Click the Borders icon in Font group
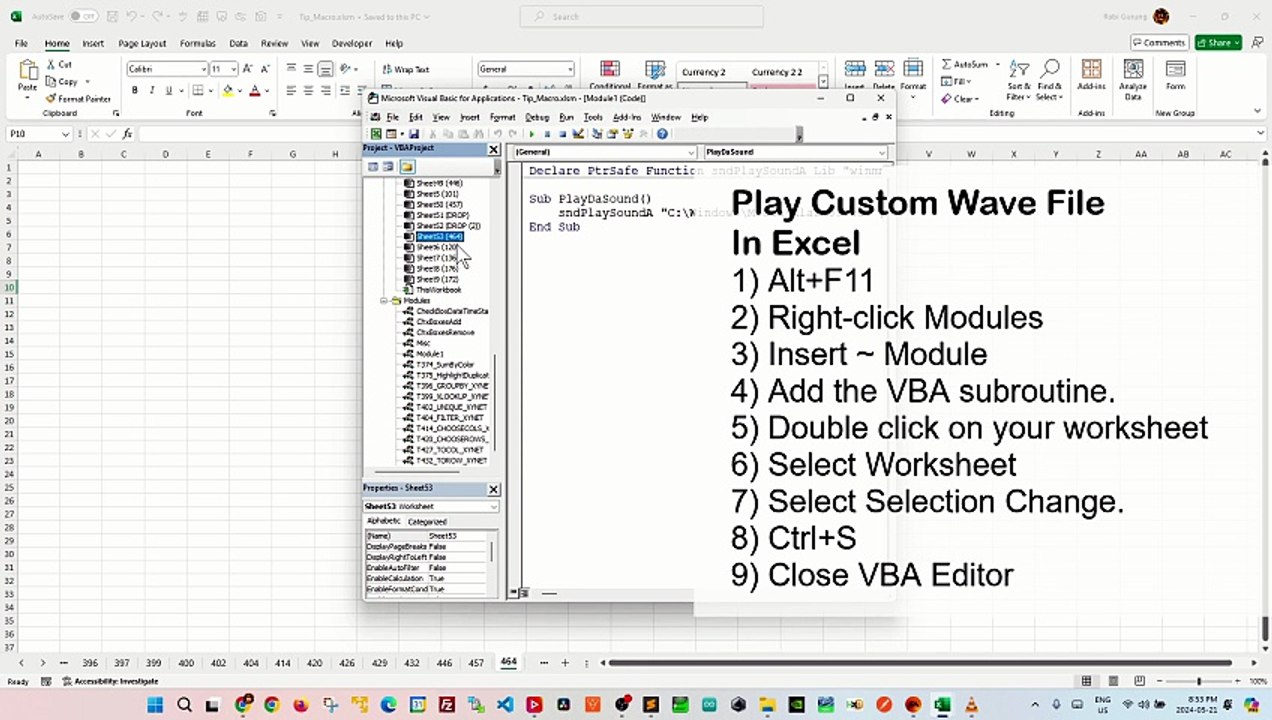Viewport: 1272px width, 720px height. [197, 90]
